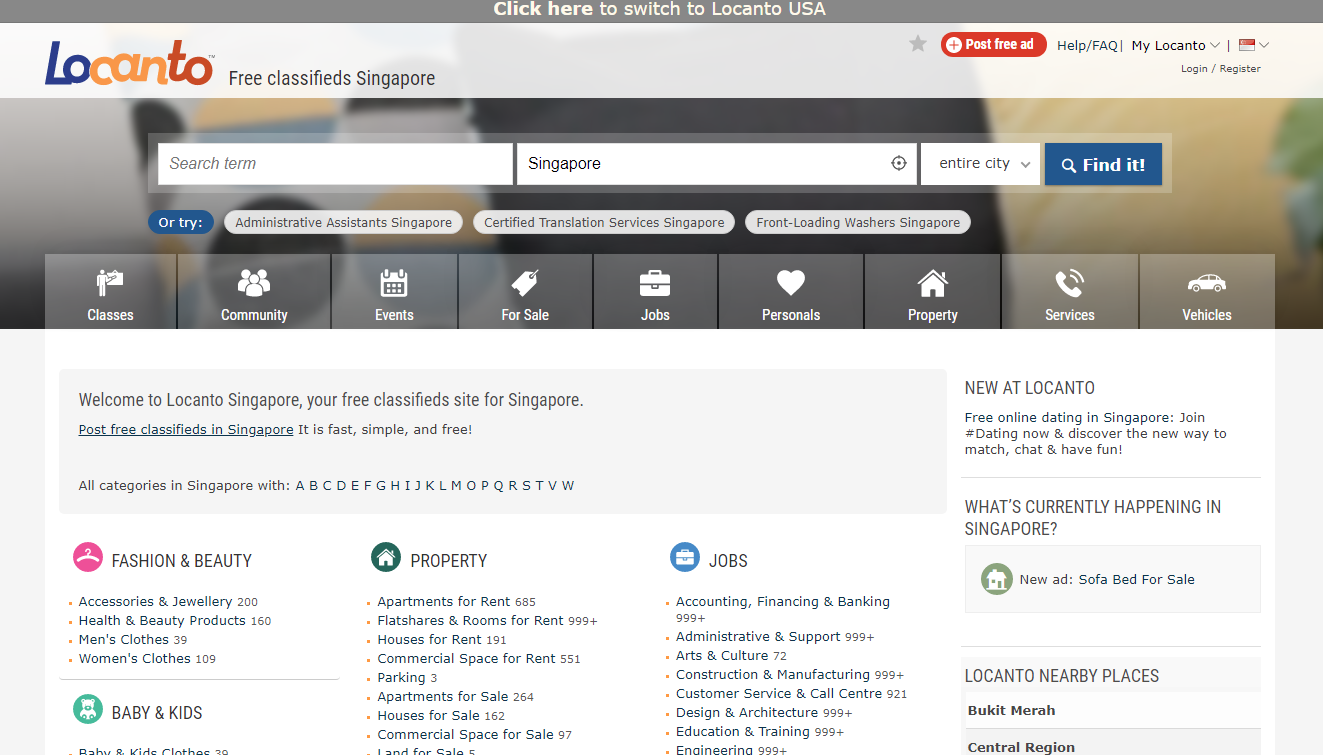The height and width of the screenshot is (755, 1323).
Task: Click the Vehicles car icon
Action: [1206, 284]
